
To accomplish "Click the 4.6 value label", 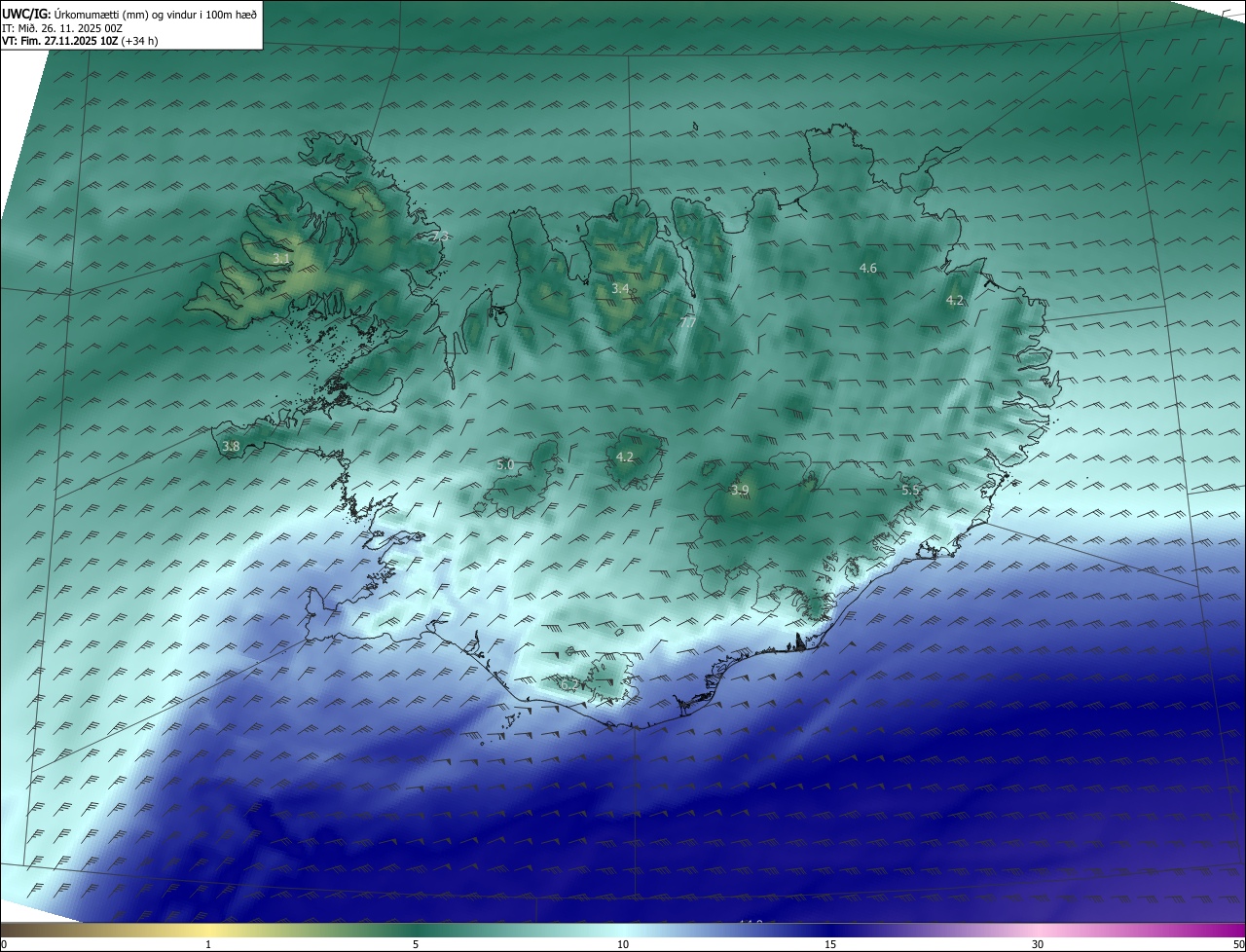I will tap(867, 268).
